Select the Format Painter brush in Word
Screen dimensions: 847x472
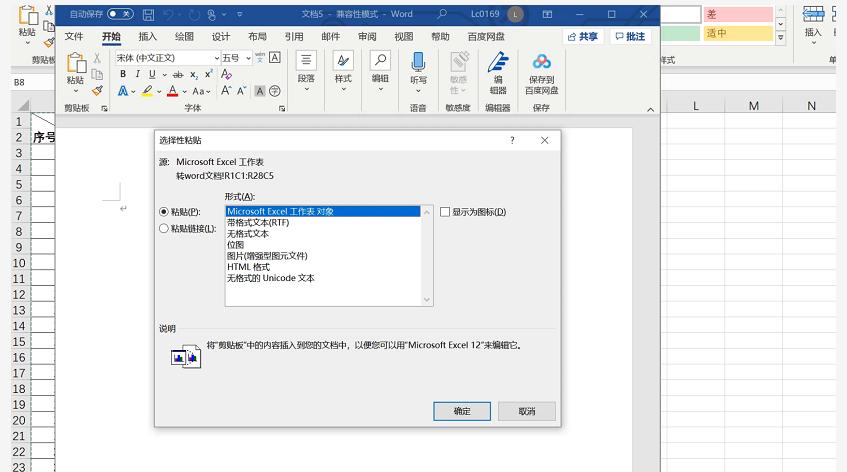[97, 90]
